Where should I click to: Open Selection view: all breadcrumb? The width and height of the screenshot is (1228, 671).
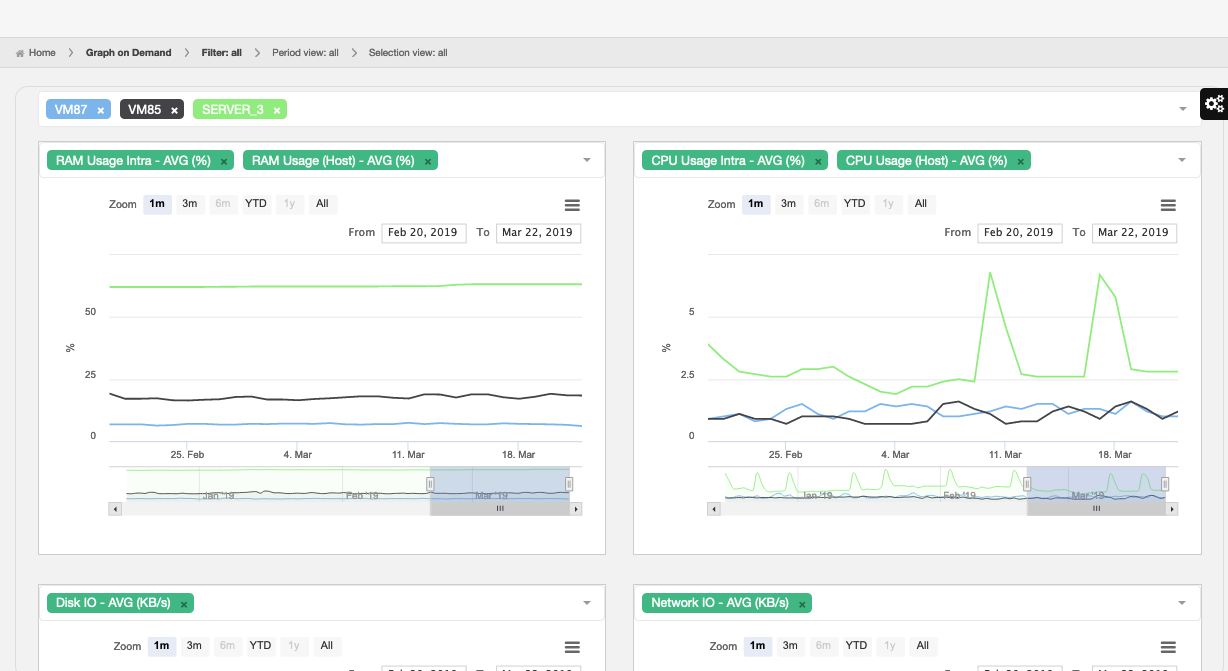pyautogui.click(x=408, y=53)
